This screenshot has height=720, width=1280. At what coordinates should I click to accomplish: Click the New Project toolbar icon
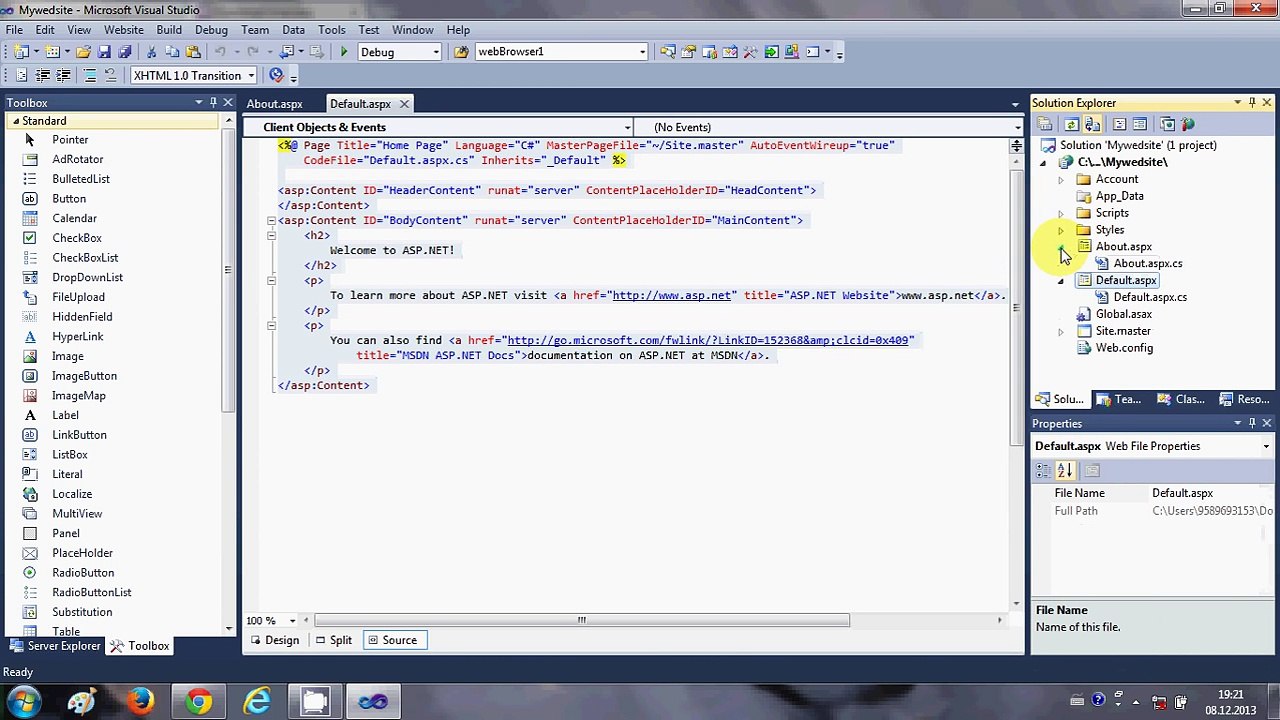point(21,52)
